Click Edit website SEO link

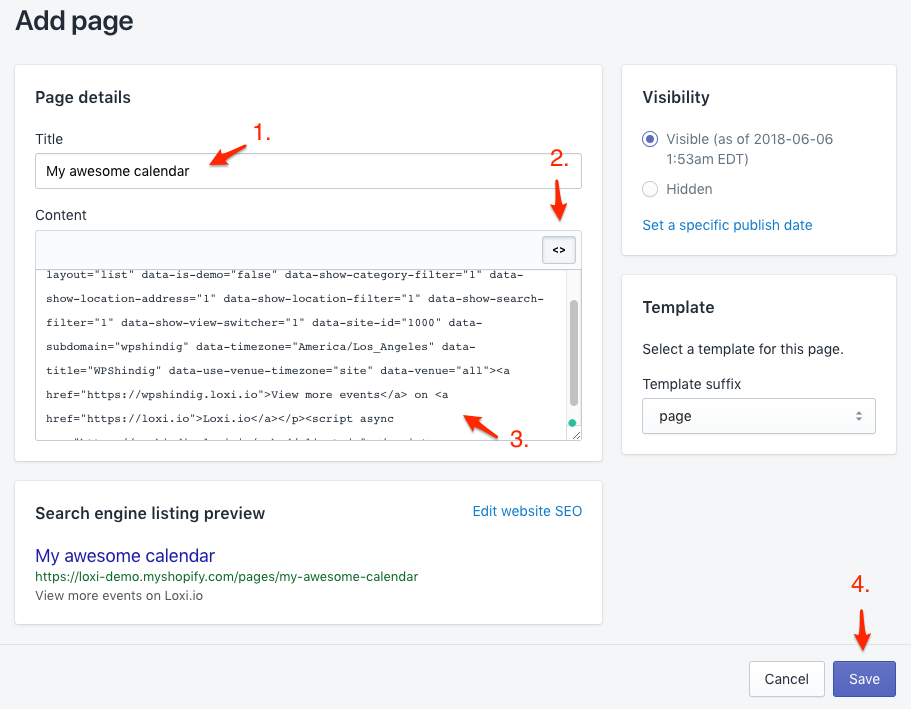527,511
